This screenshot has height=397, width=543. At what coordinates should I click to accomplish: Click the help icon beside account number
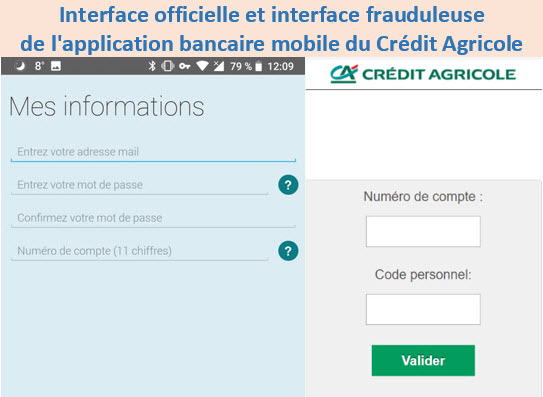pos(288,251)
